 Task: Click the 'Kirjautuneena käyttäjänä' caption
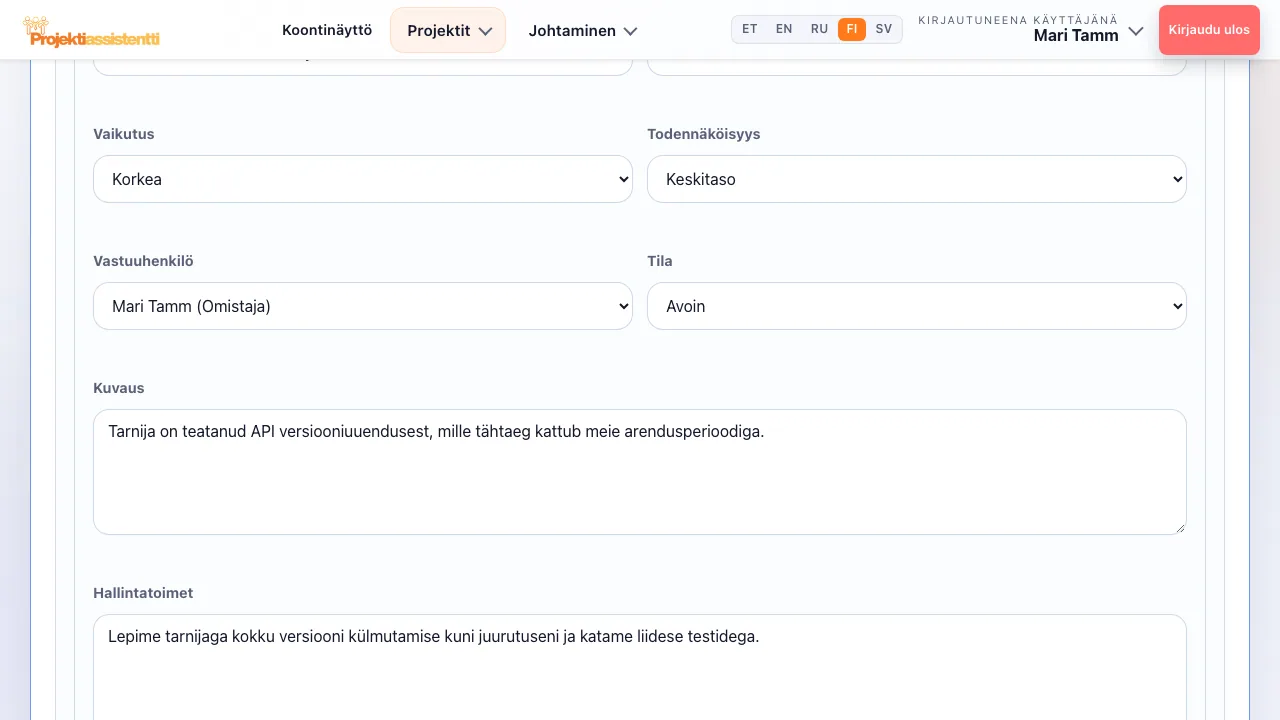pos(1018,20)
